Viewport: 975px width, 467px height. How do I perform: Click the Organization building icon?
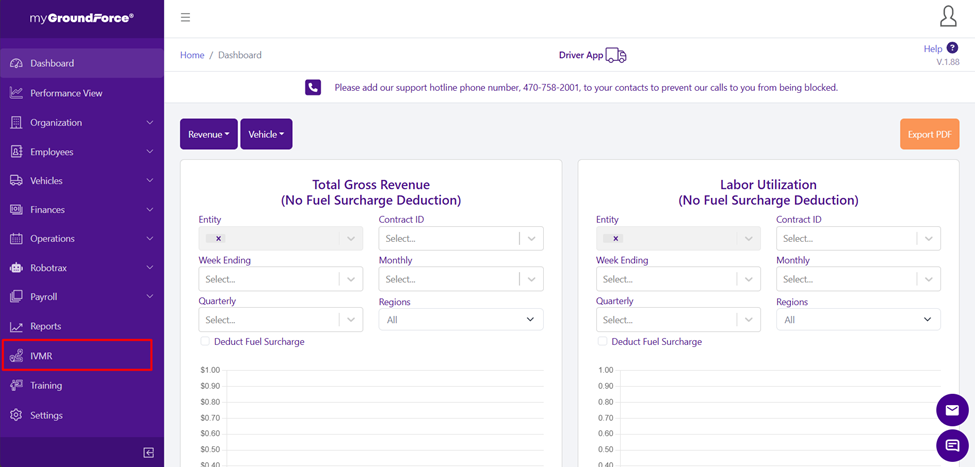click(16, 123)
